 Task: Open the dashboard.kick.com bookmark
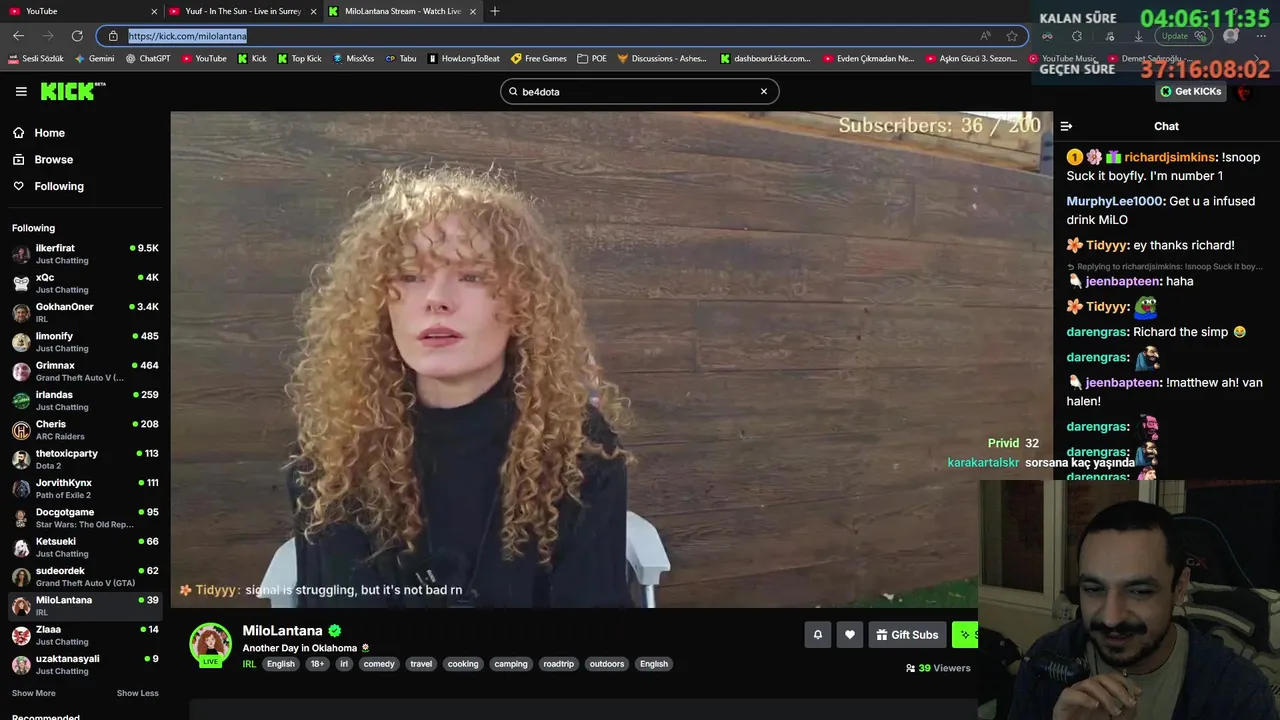(x=765, y=59)
